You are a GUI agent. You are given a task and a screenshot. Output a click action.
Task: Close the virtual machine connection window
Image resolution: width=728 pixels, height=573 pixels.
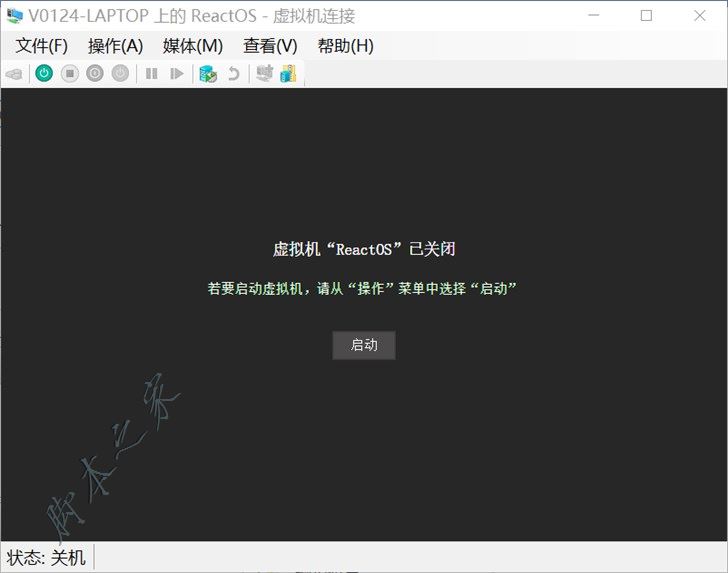[700, 16]
